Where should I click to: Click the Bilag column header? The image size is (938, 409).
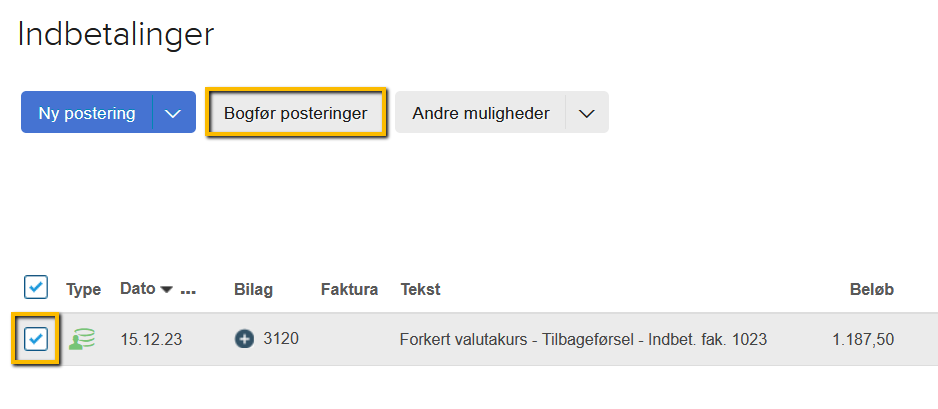click(253, 290)
